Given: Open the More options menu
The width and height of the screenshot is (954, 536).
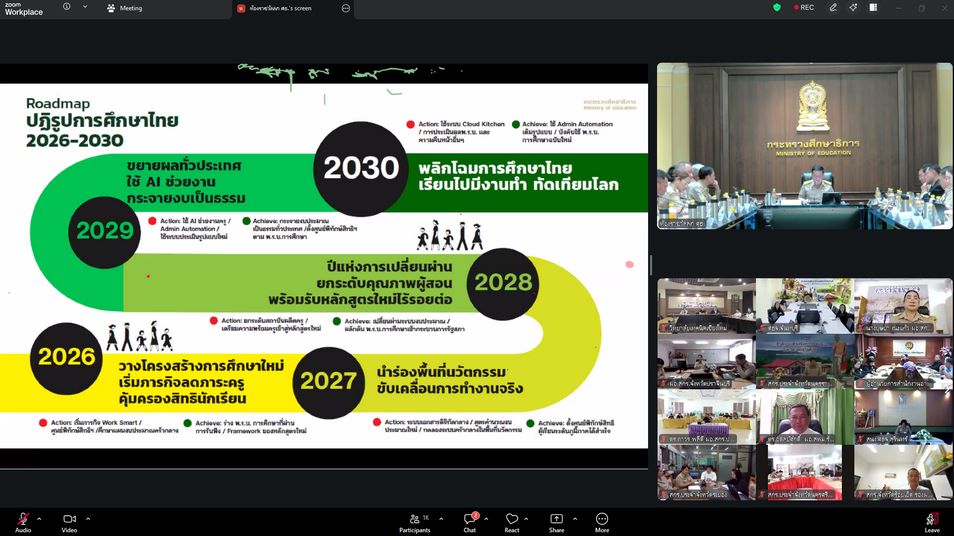Looking at the screenshot, I should (602, 519).
